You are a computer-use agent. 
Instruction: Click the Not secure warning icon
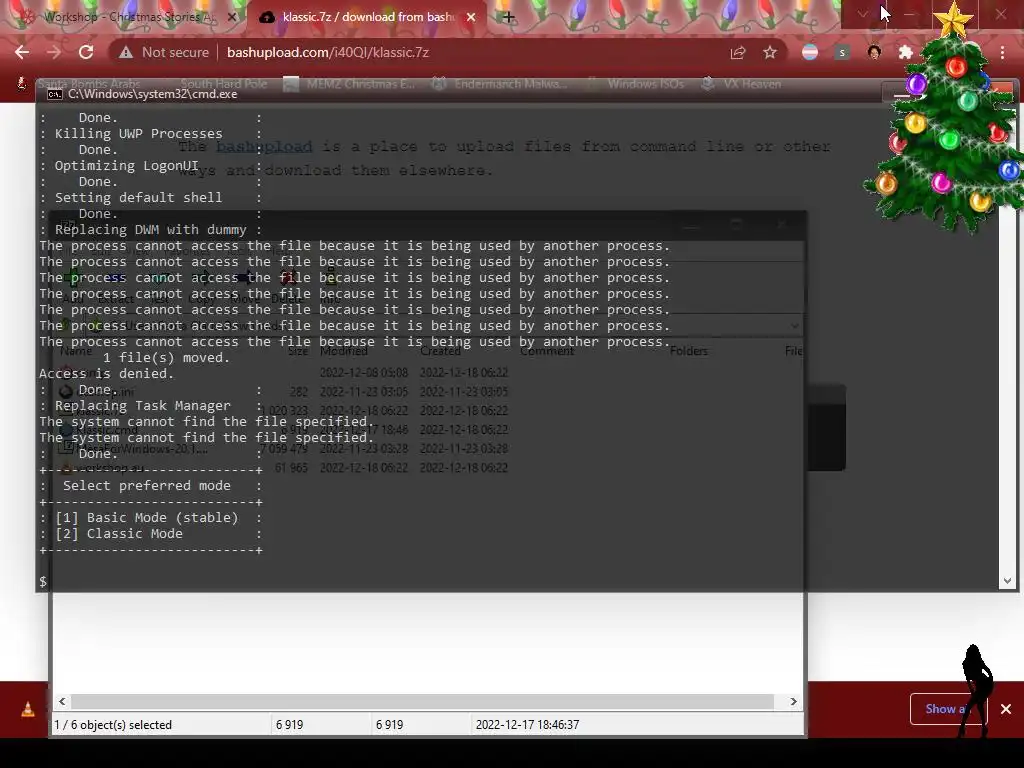click(x=126, y=52)
